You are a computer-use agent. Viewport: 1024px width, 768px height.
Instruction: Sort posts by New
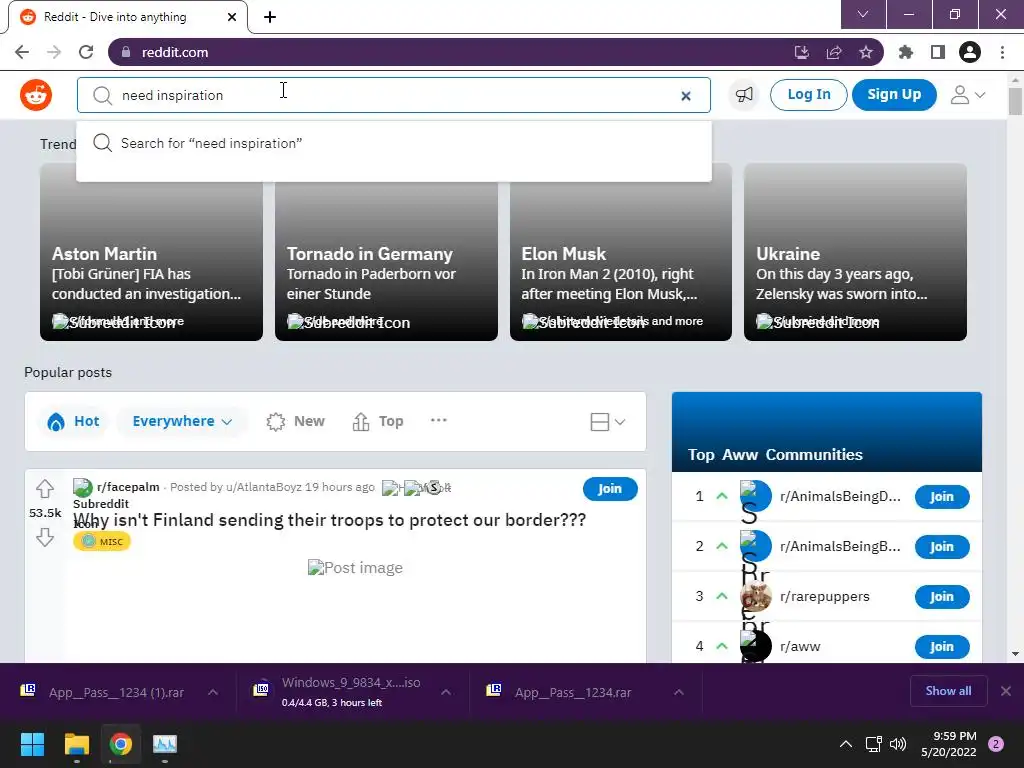296,421
